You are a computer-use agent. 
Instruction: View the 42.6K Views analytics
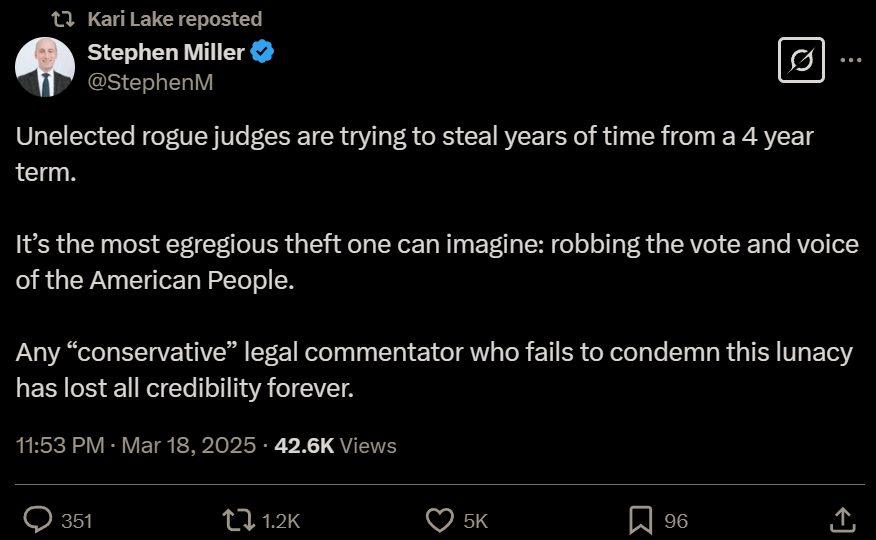click(335, 445)
